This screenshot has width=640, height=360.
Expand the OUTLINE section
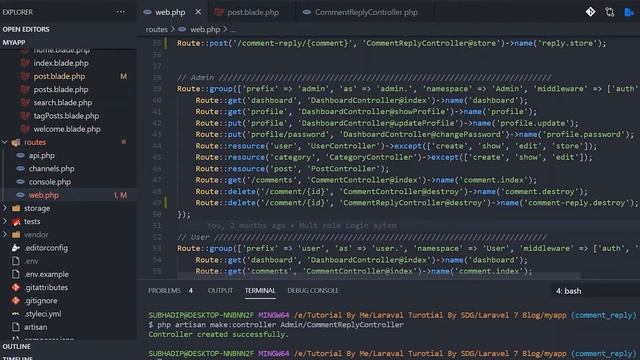coord(16,347)
